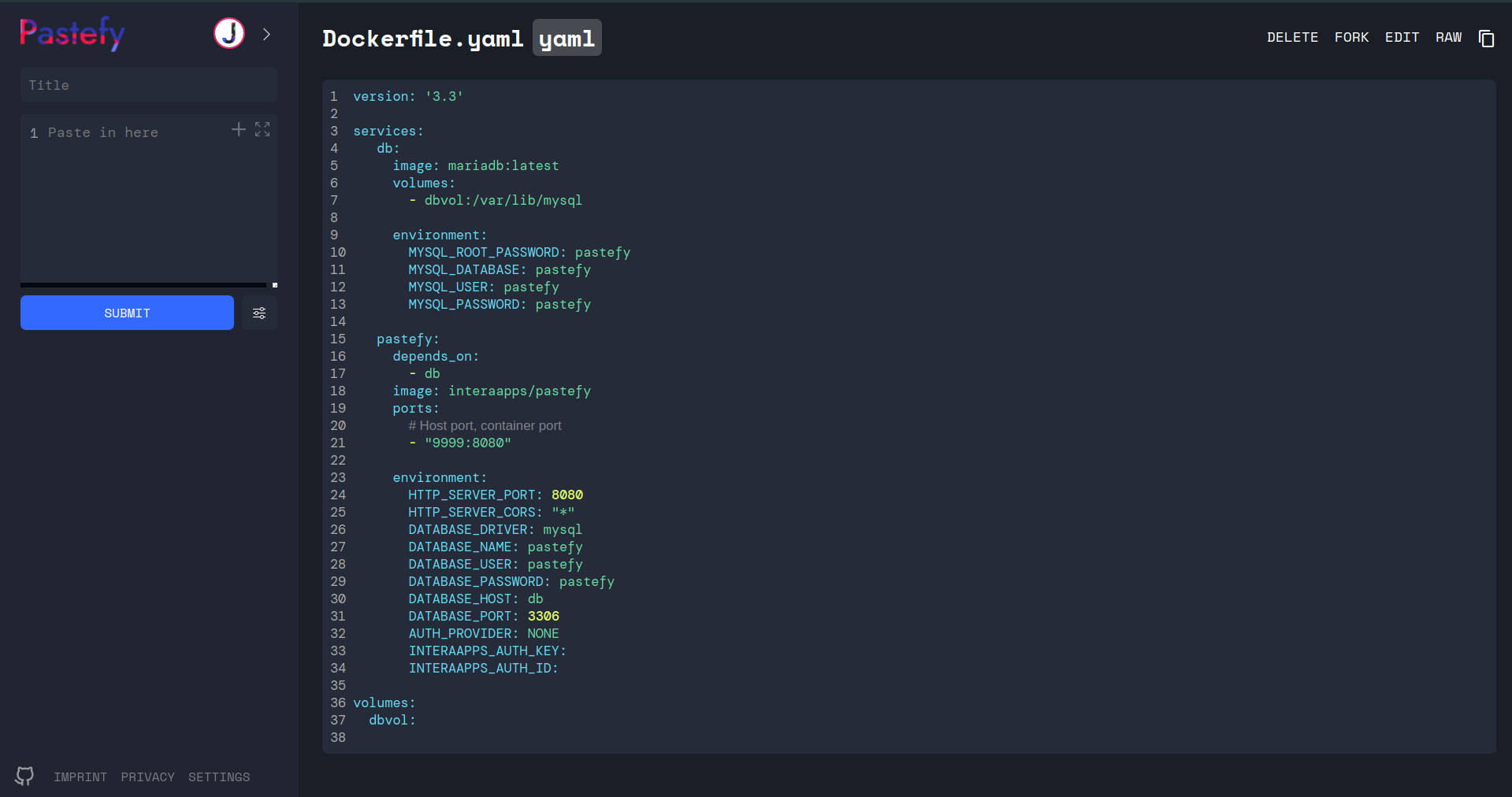
Task: Click "MYSQL_ROOT_PASSWORD: pastefy" line
Action: point(519,252)
